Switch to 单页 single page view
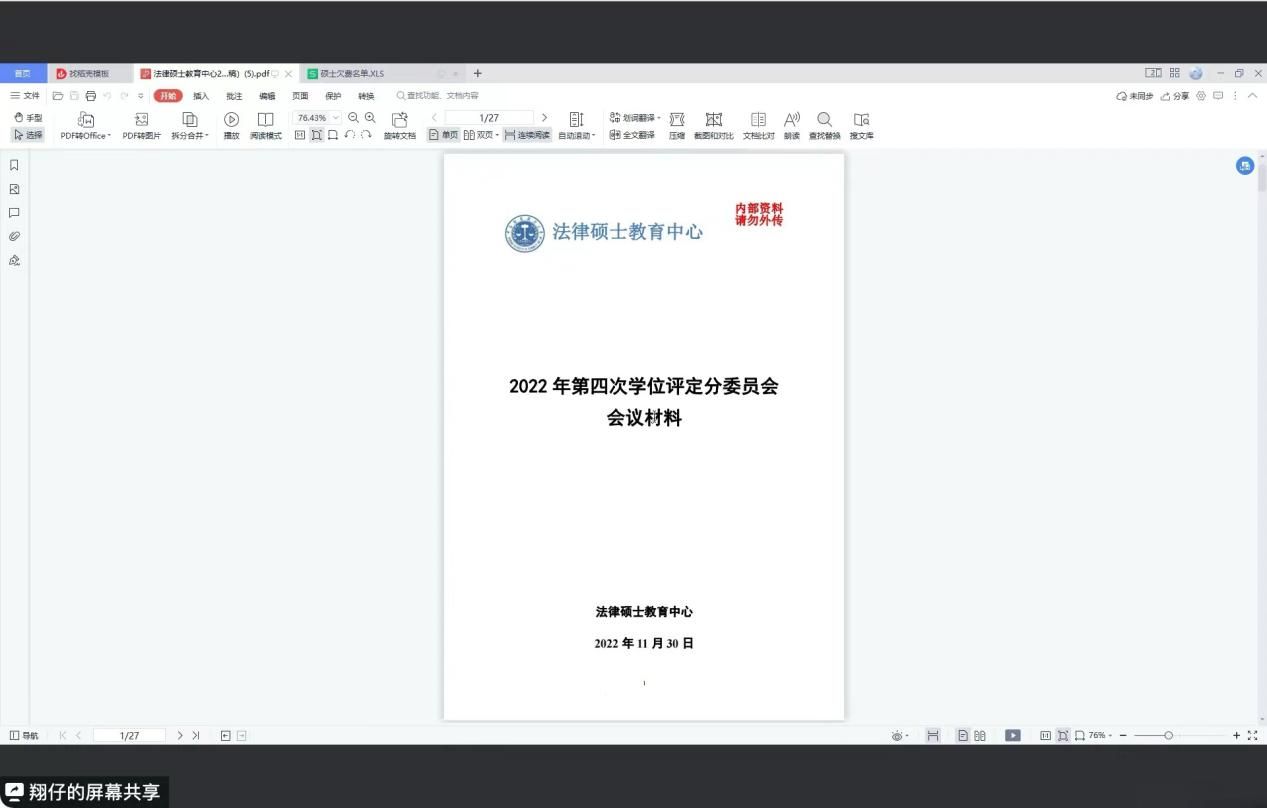 pos(443,135)
